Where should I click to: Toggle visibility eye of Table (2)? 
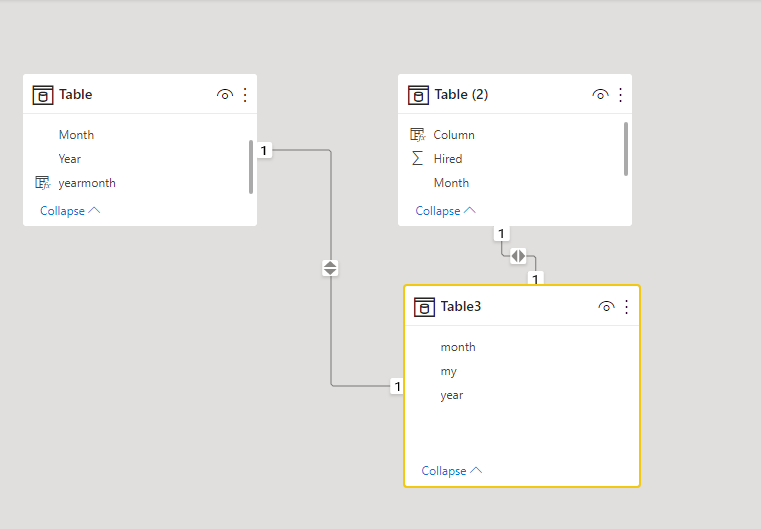coord(600,95)
